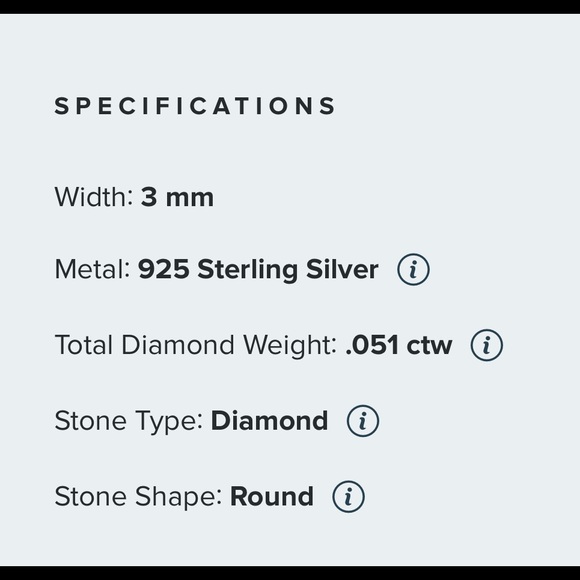This screenshot has height=580, width=580.
Task: Click the word 'Silver' in the metal value
Action: (342, 269)
